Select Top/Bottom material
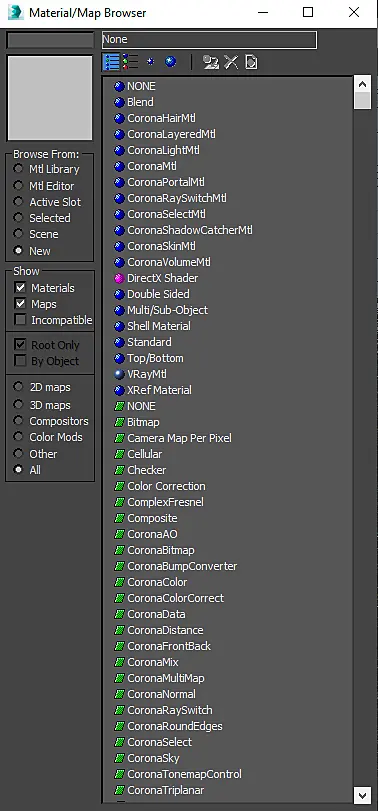 155,358
